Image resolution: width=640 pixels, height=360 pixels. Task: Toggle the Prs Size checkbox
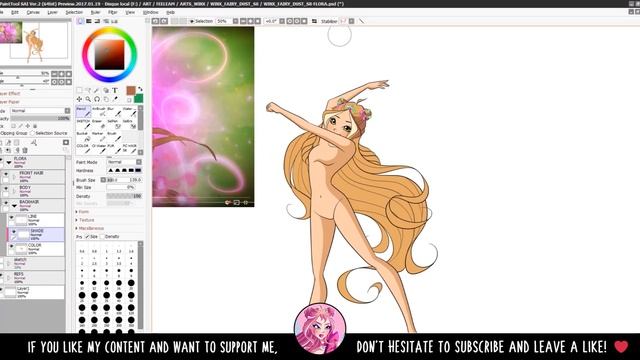[x=87, y=237]
